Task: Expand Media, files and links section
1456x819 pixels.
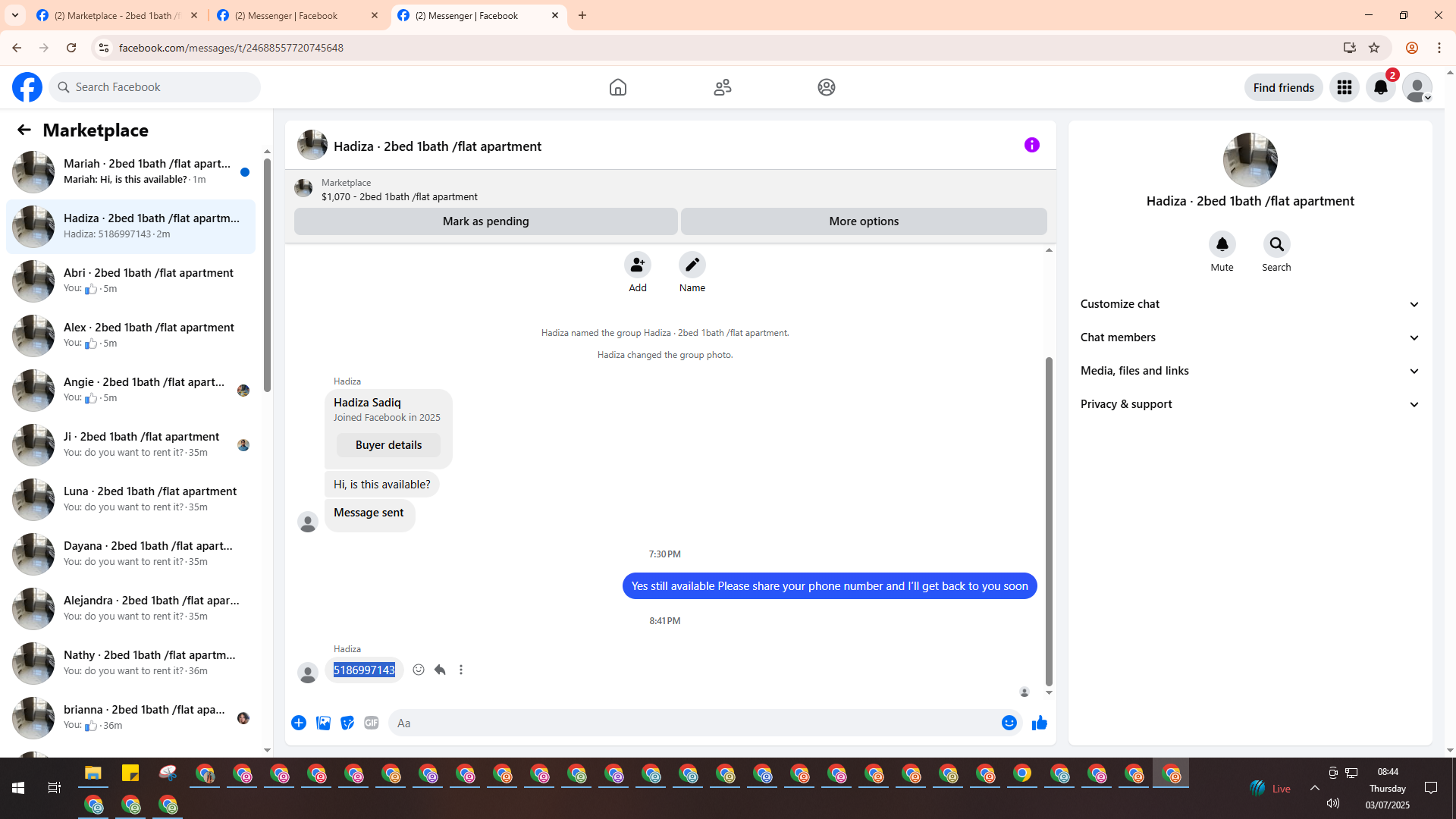Action: tap(1249, 371)
